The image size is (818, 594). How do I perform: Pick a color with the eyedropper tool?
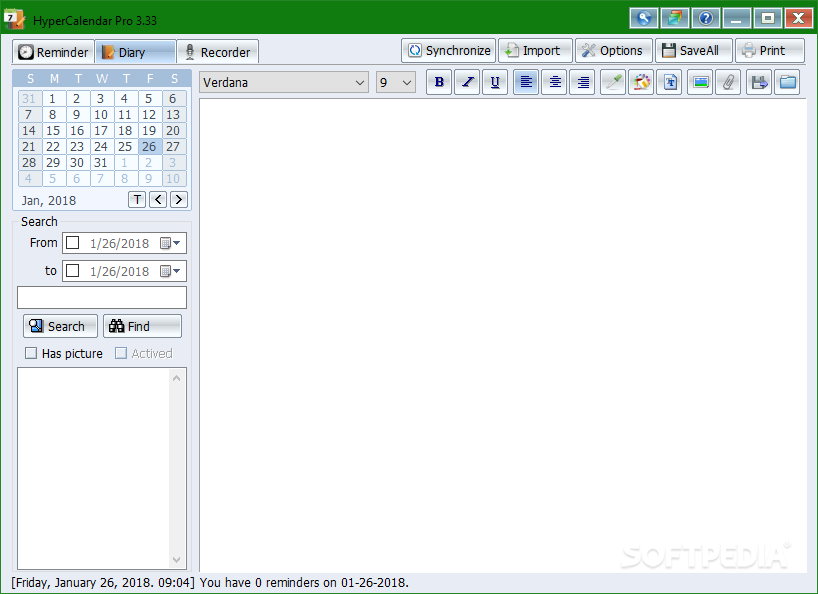614,82
